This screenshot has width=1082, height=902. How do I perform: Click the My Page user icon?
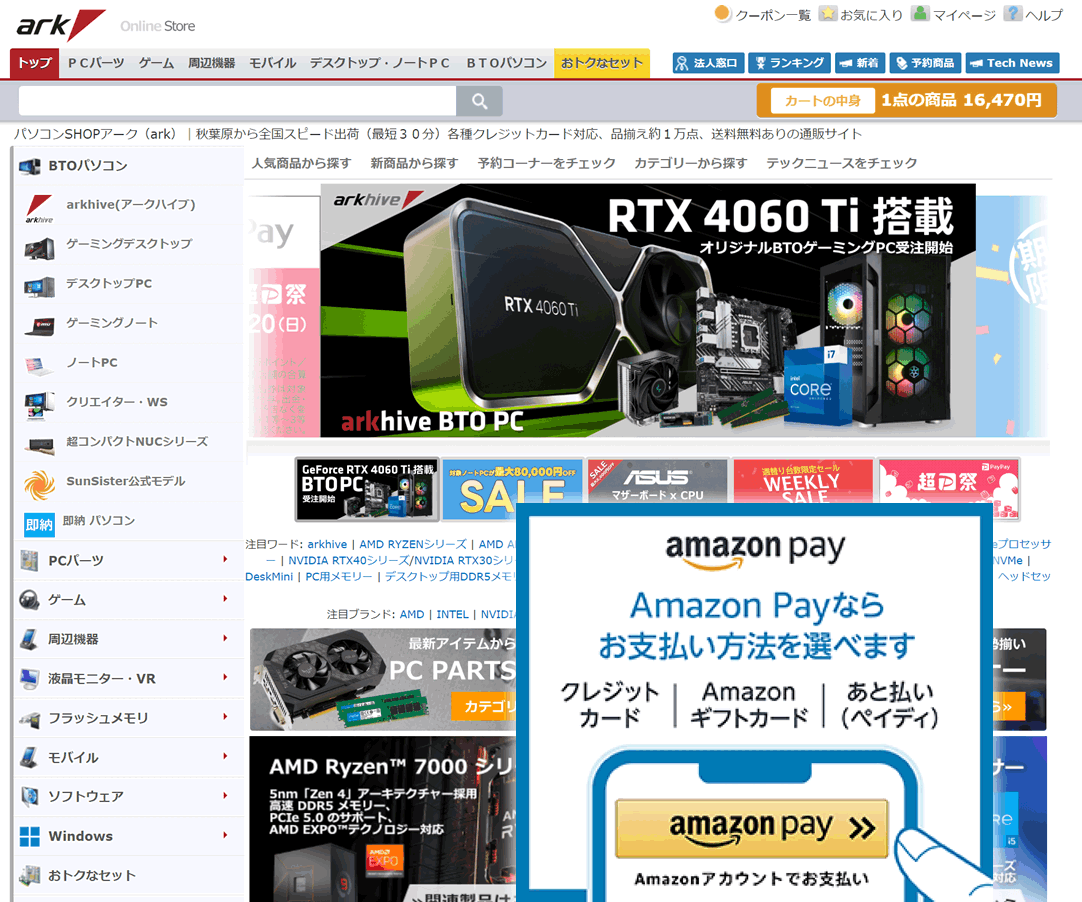tap(920, 13)
